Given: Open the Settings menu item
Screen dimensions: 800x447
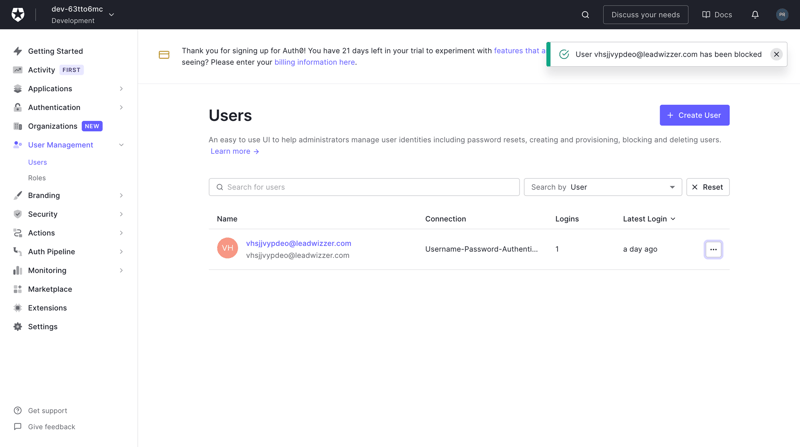Looking at the screenshot, I should pos(42,327).
